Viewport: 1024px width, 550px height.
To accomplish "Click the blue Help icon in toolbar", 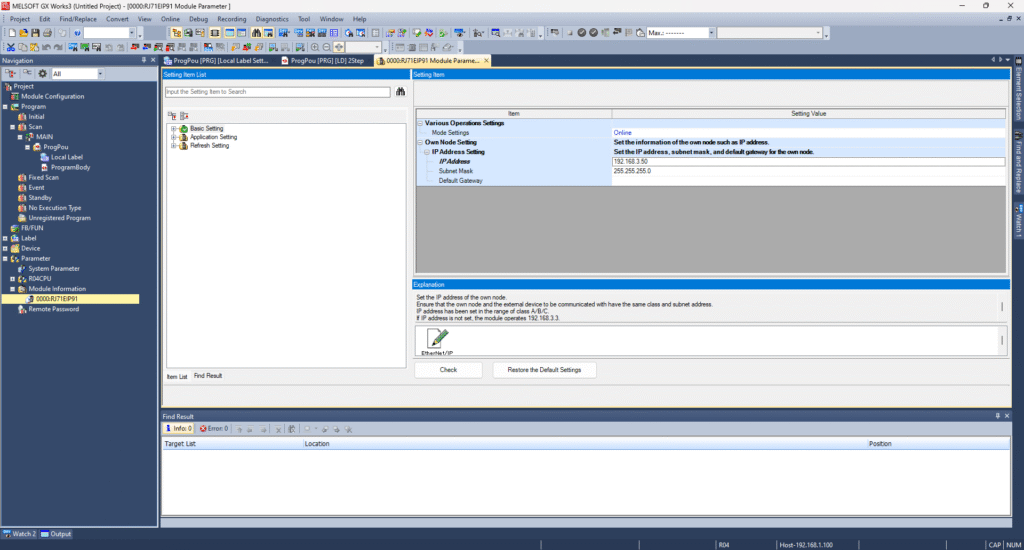I will click(77, 33).
